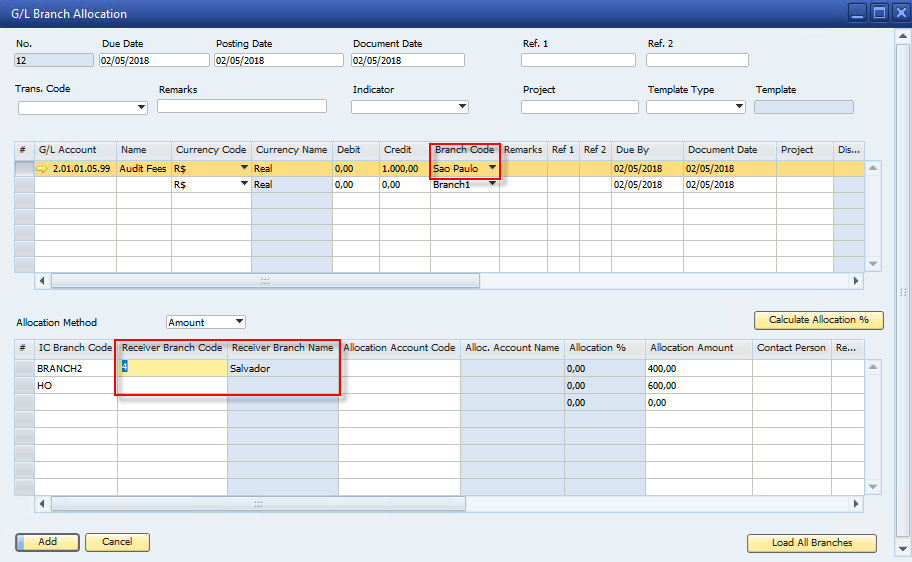Click the golden link arrow beside account 2.01.01.05.99

pos(43,169)
